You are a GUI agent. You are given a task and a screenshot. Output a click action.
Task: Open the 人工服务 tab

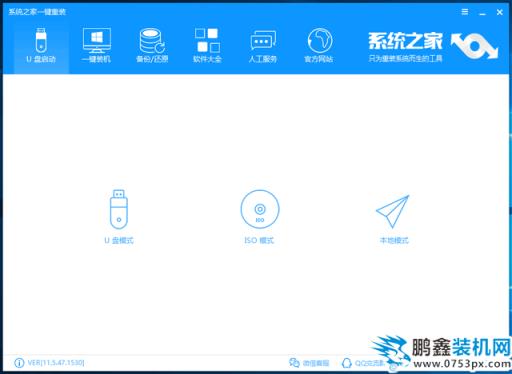pyautogui.click(x=263, y=46)
